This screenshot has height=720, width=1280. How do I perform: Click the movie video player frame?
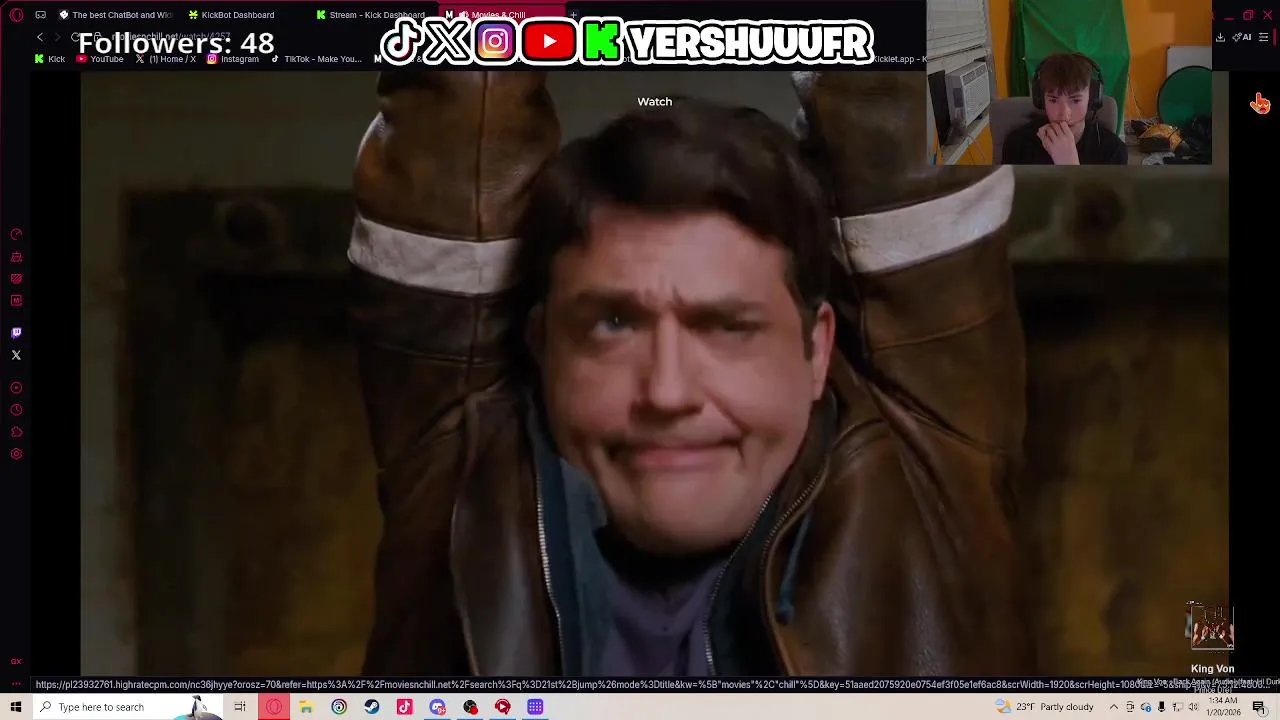pyautogui.click(x=654, y=374)
